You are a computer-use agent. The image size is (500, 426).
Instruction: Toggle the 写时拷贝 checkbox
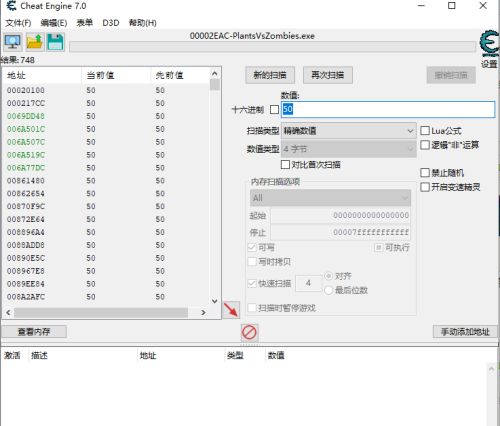click(x=252, y=262)
